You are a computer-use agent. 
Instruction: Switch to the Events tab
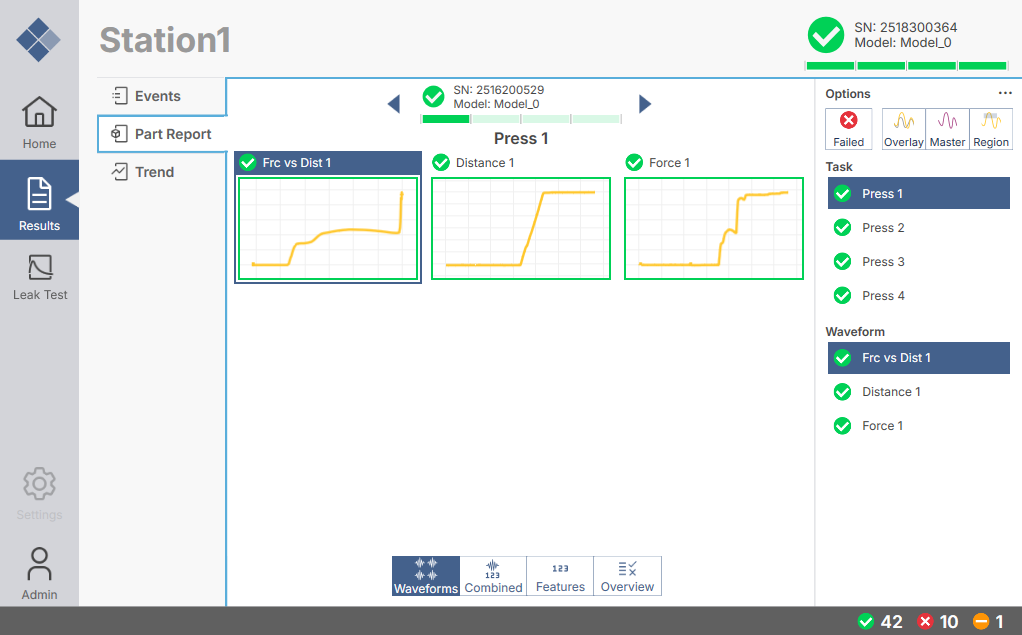(162, 96)
